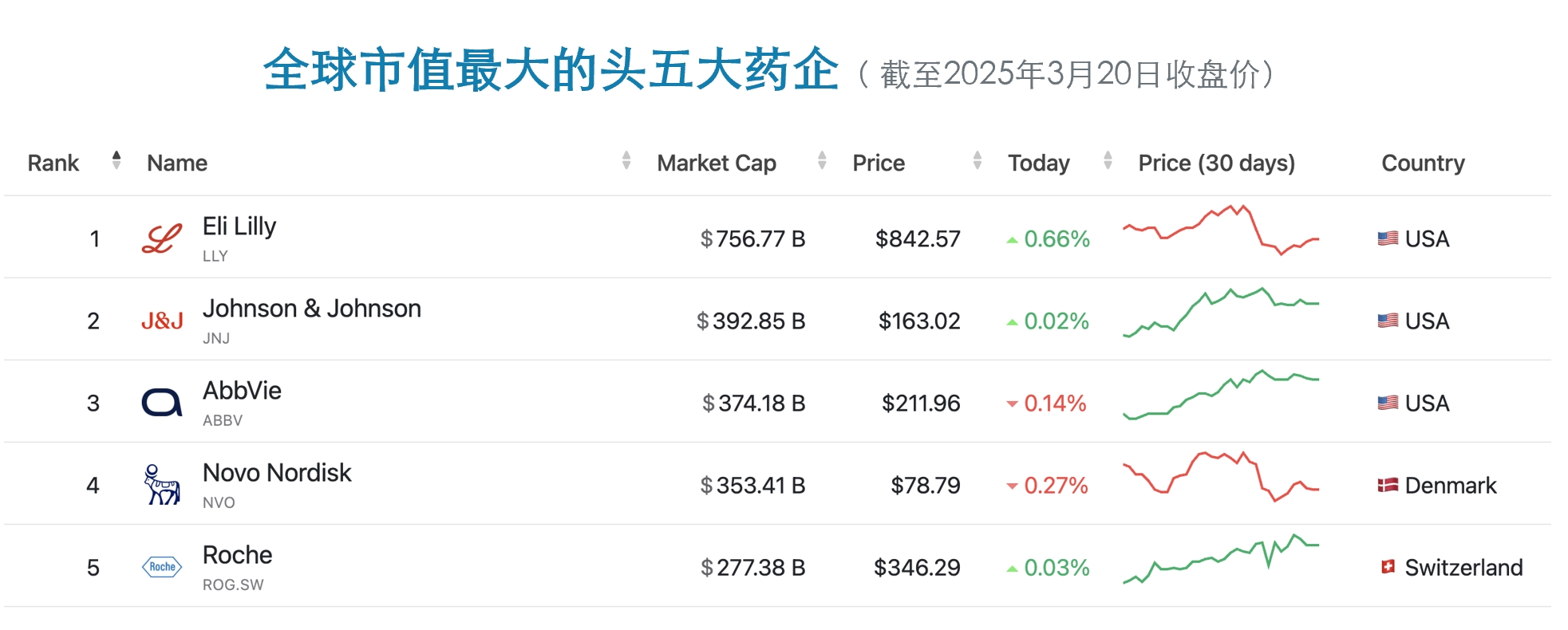
Task: Click the J&J company logo
Action: tap(162, 321)
